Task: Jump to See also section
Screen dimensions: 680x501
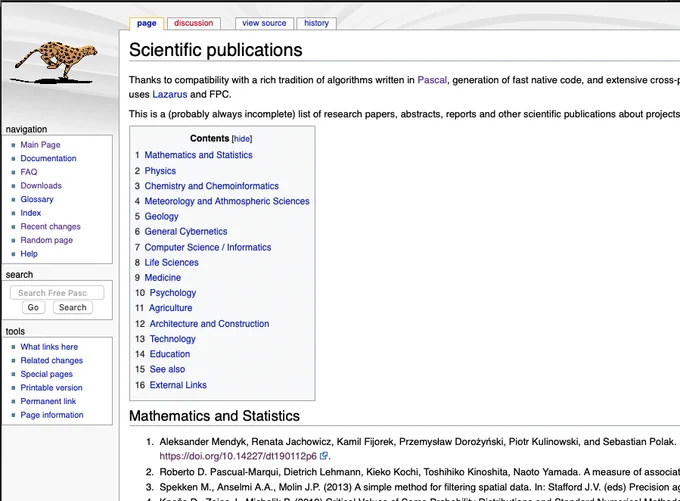Action: pos(167,369)
